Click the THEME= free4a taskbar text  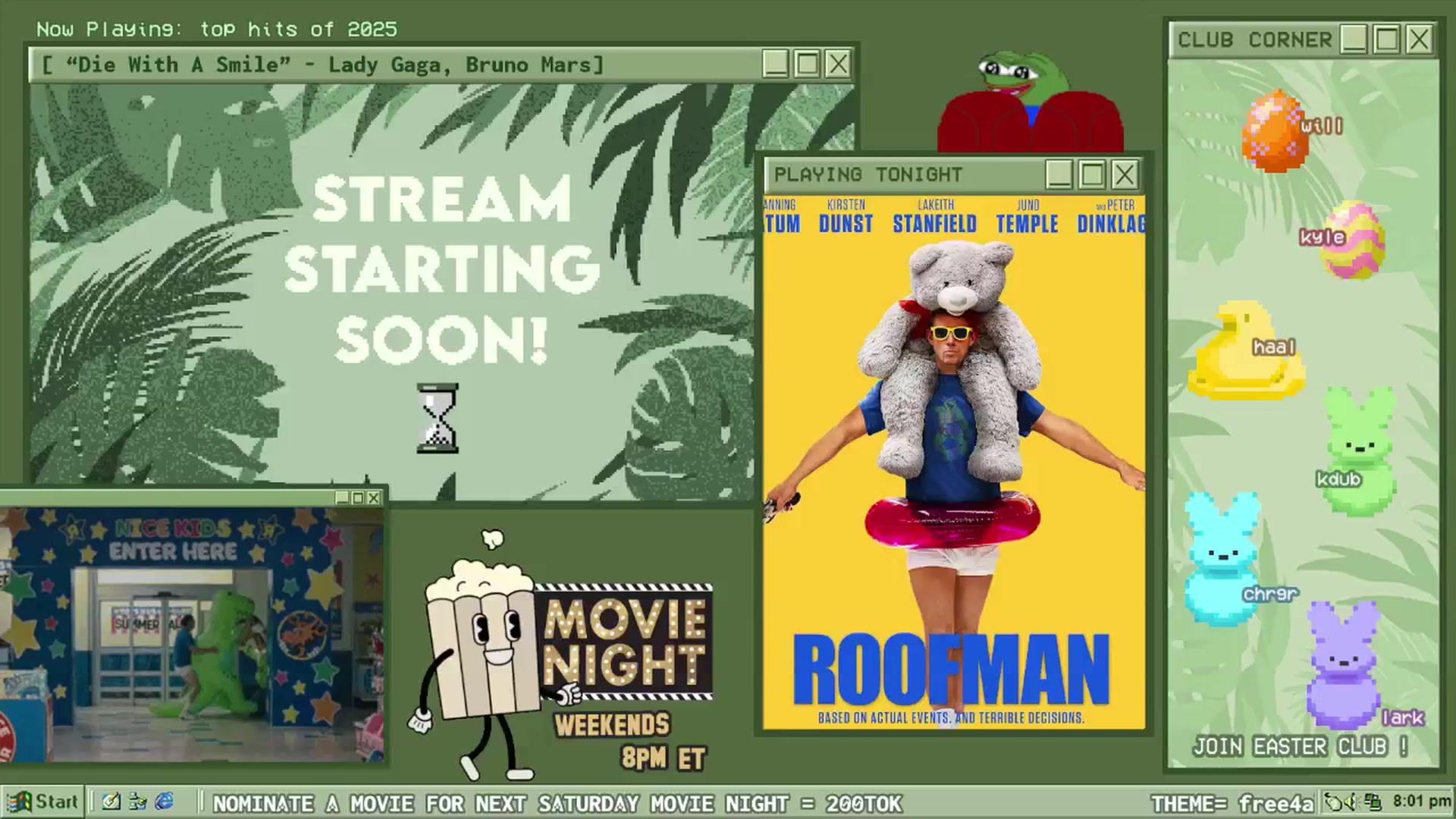click(1232, 803)
